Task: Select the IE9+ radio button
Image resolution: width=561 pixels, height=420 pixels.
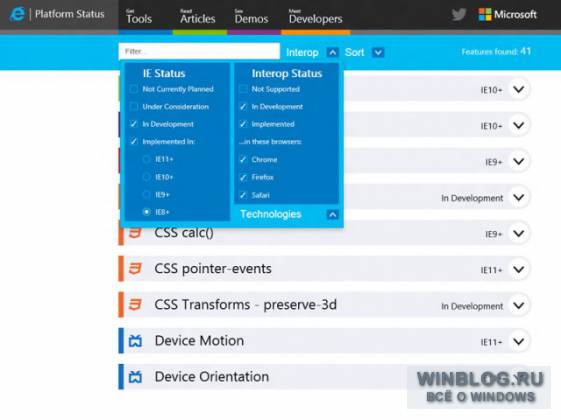Action: pyautogui.click(x=146, y=194)
